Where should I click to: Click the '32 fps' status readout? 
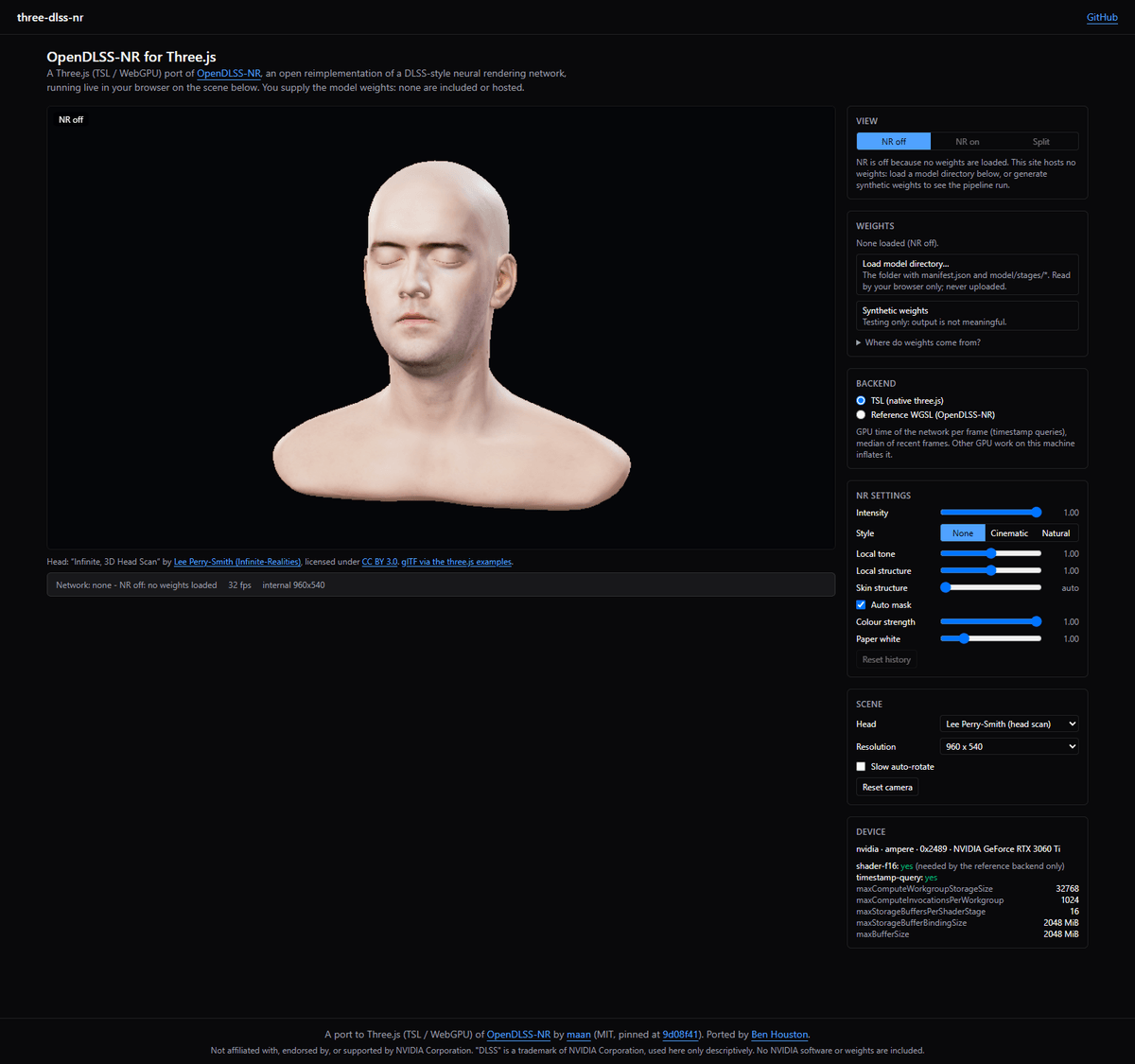240,585
